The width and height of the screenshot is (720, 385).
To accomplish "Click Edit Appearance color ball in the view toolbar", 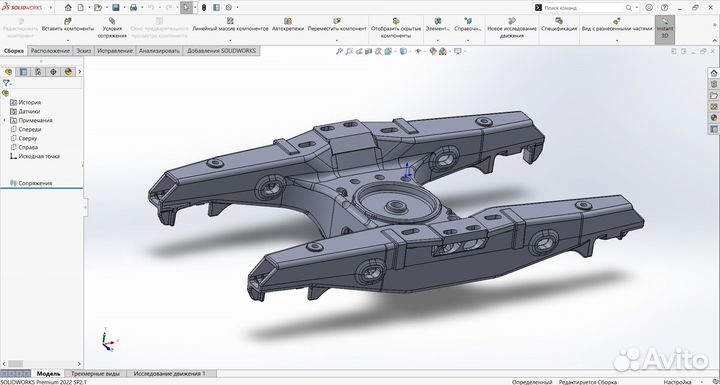I will click(433, 51).
